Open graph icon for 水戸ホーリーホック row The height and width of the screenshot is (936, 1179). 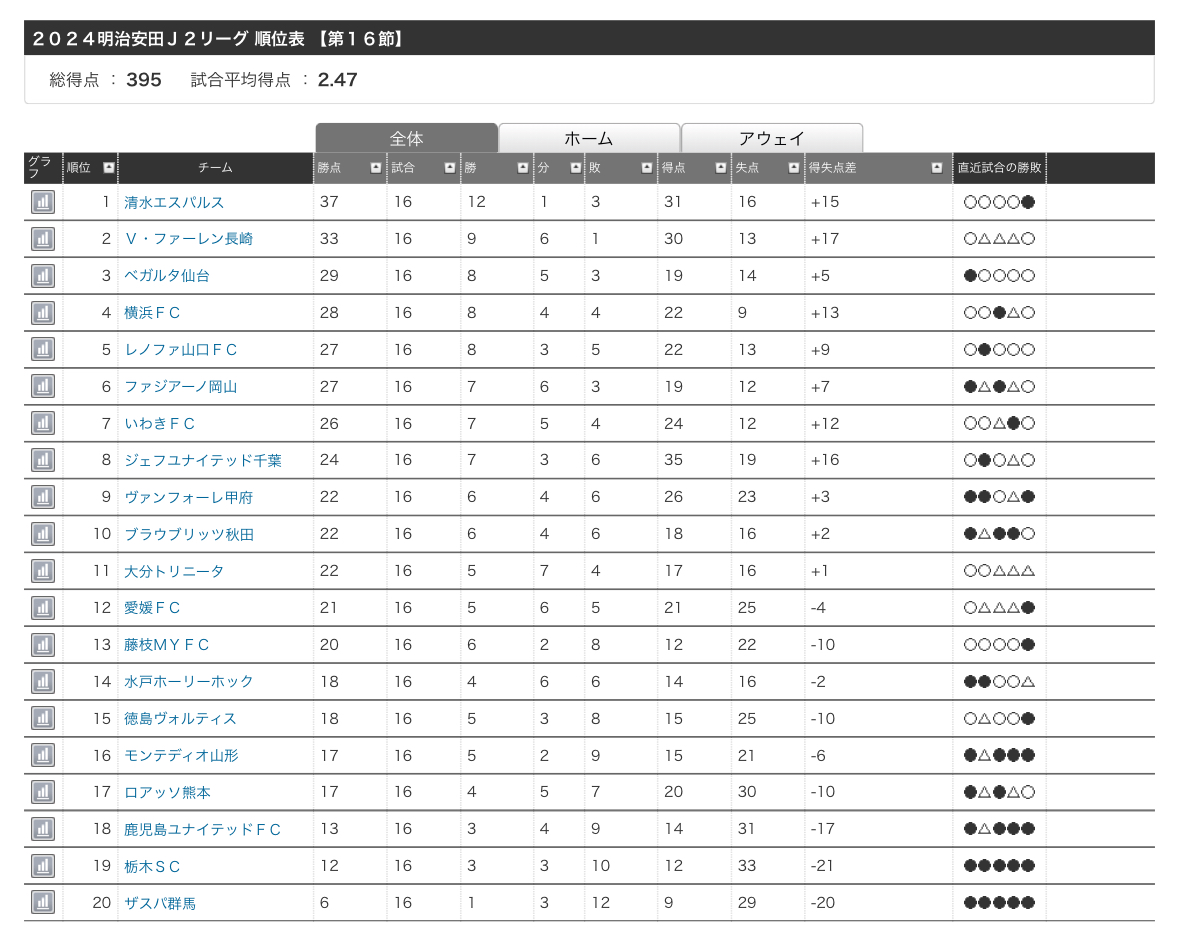coord(43,681)
